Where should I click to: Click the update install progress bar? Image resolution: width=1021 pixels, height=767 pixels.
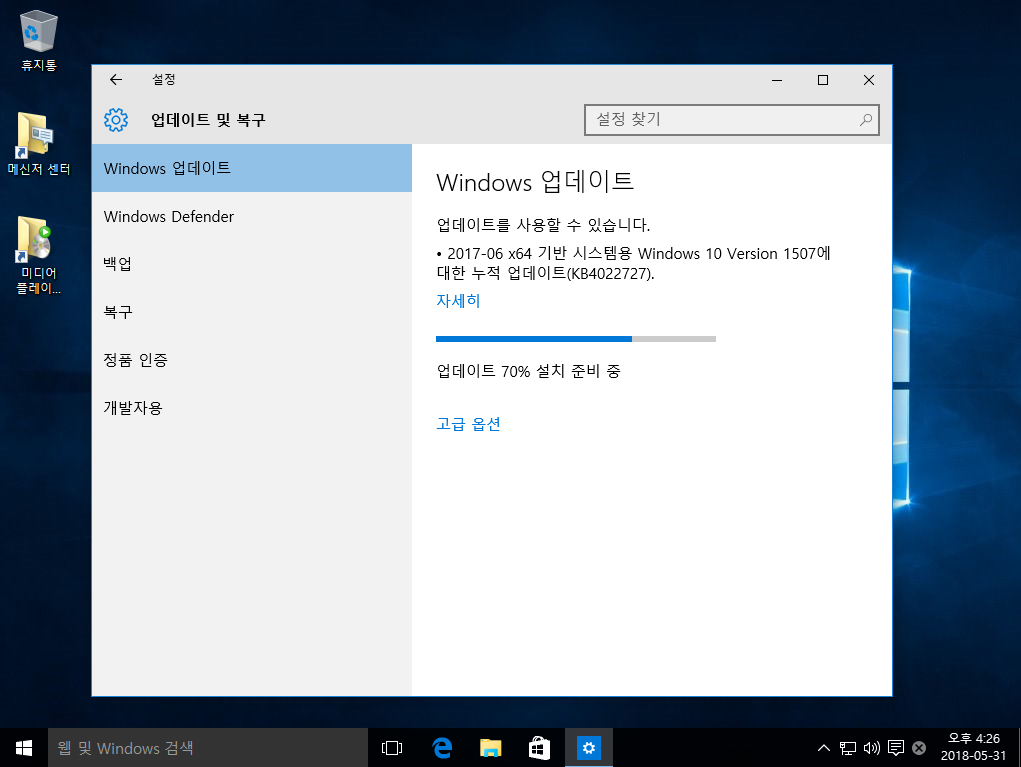(576, 339)
